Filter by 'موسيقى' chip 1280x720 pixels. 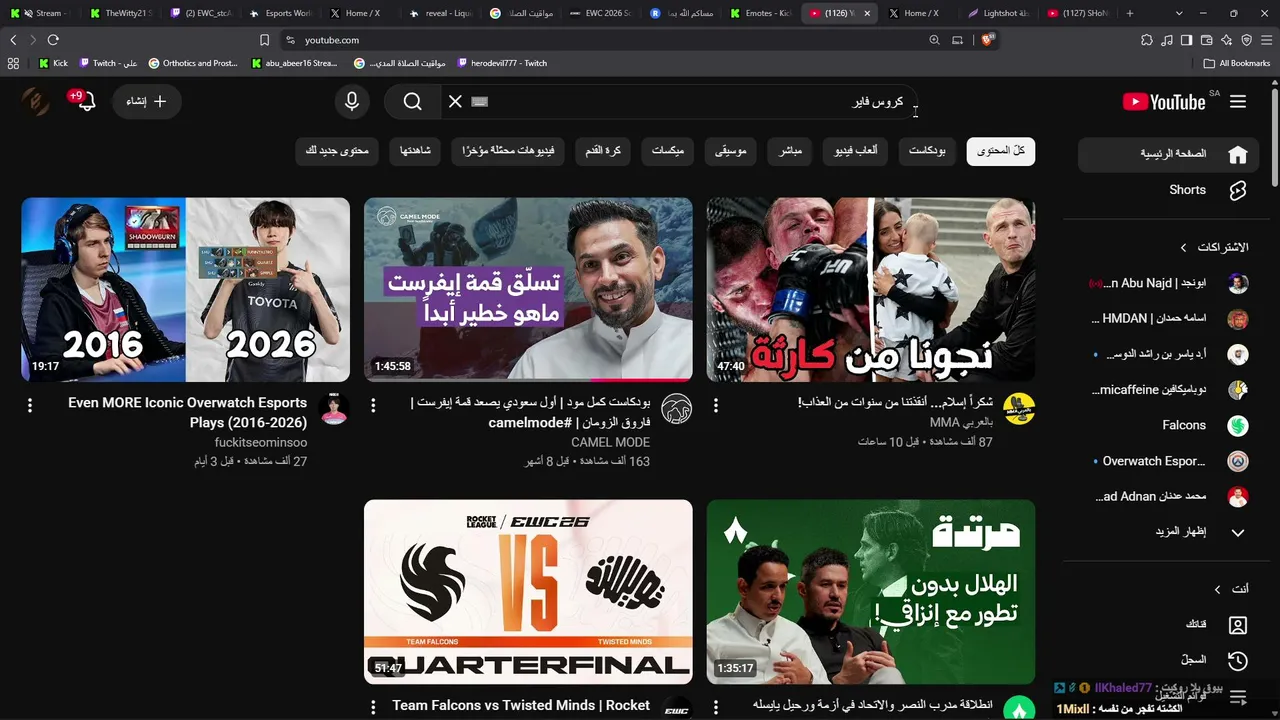point(732,151)
